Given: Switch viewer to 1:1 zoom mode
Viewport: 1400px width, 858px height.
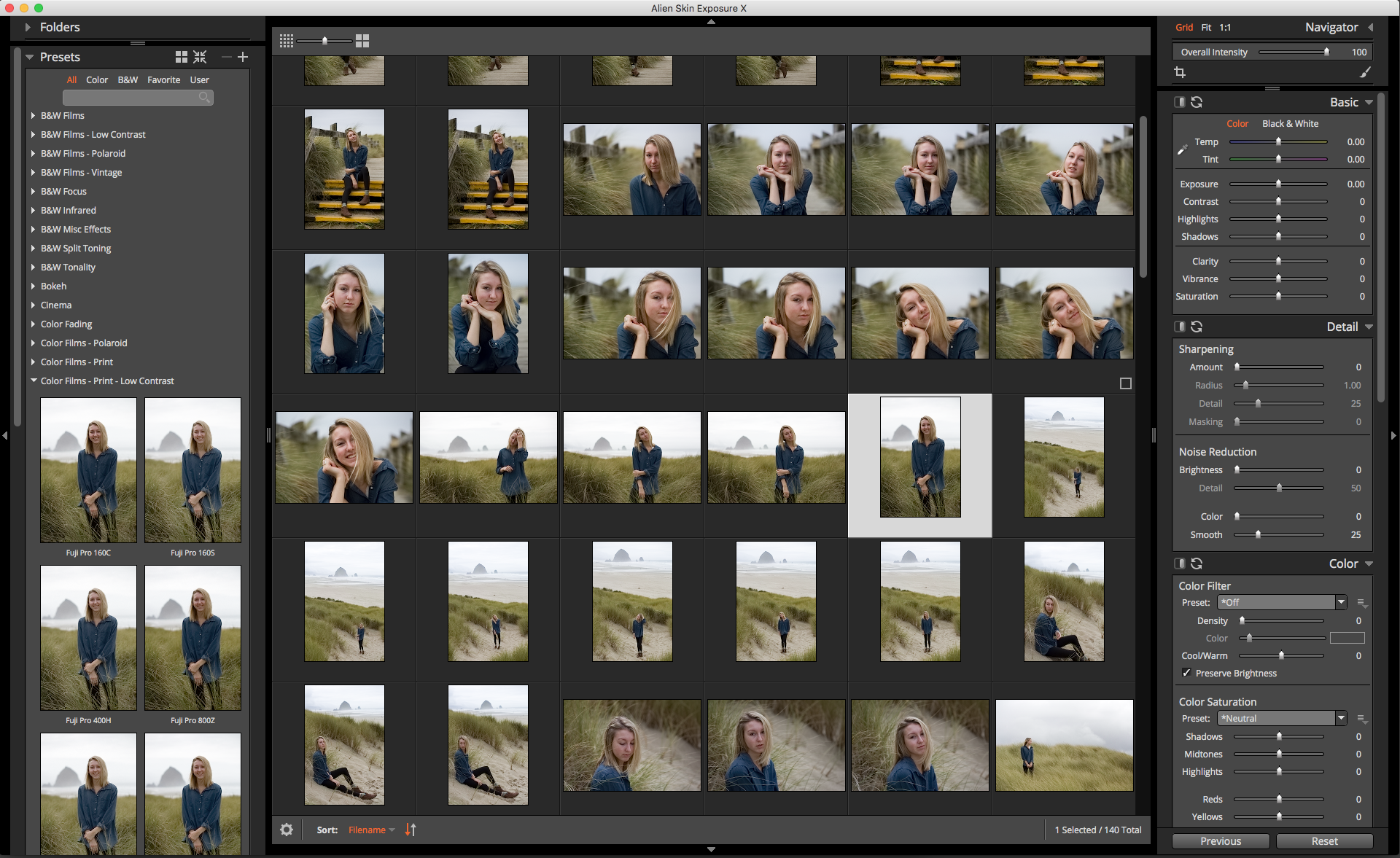Looking at the screenshot, I should [1225, 27].
